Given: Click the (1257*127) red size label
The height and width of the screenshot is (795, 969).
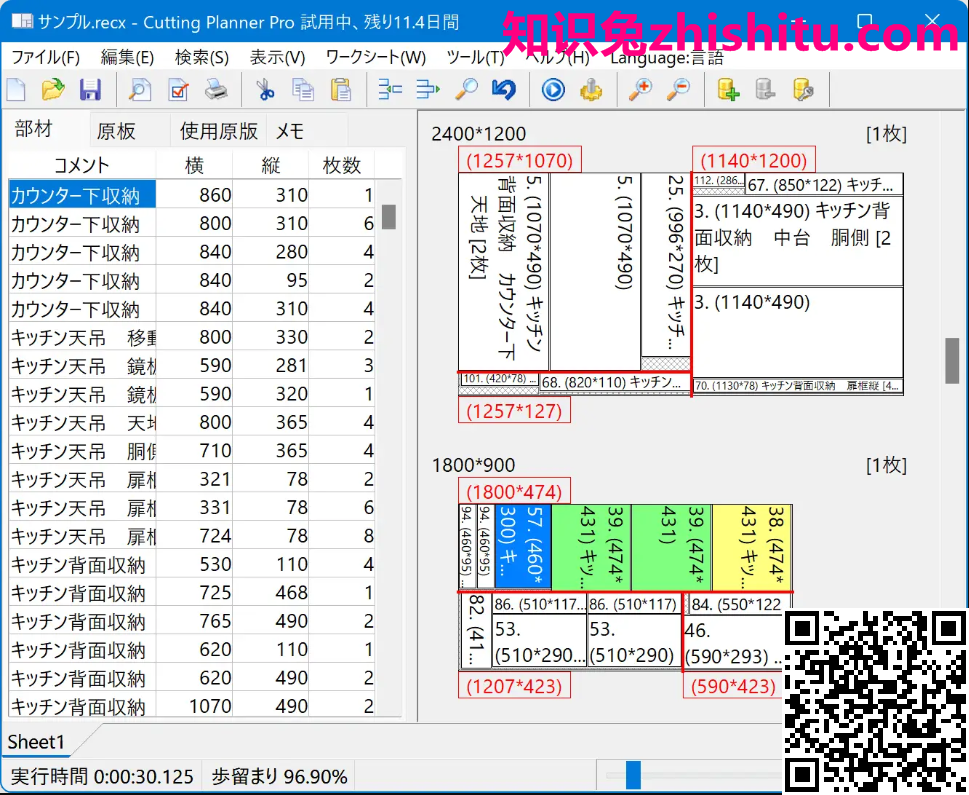Looking at the screenshot, I should 514,410.
